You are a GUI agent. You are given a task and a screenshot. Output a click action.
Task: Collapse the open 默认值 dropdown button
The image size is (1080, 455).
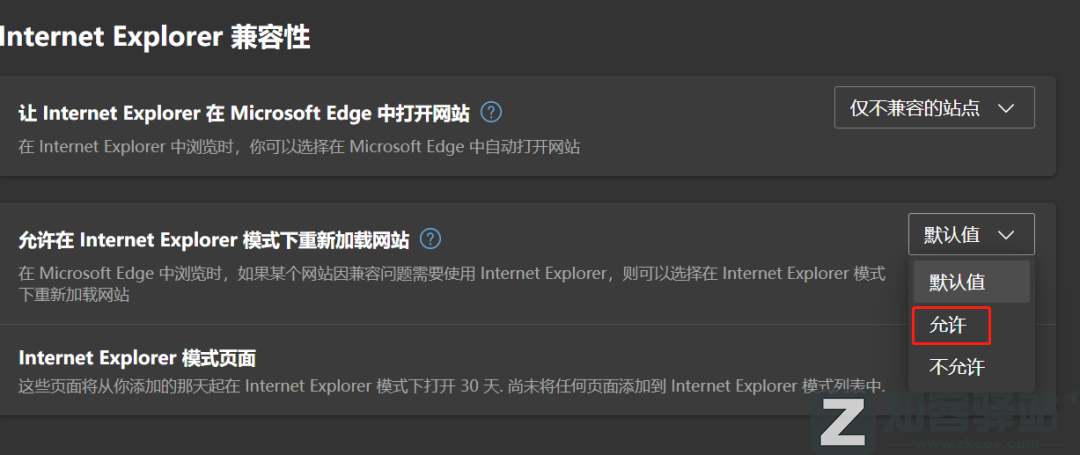(x=971, y=235)
